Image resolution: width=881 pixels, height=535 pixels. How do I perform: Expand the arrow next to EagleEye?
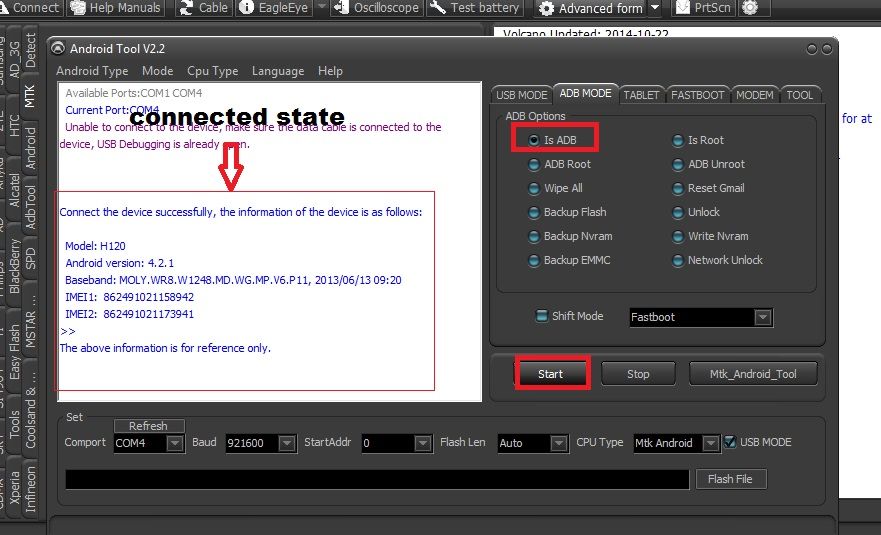coord(321,7)
